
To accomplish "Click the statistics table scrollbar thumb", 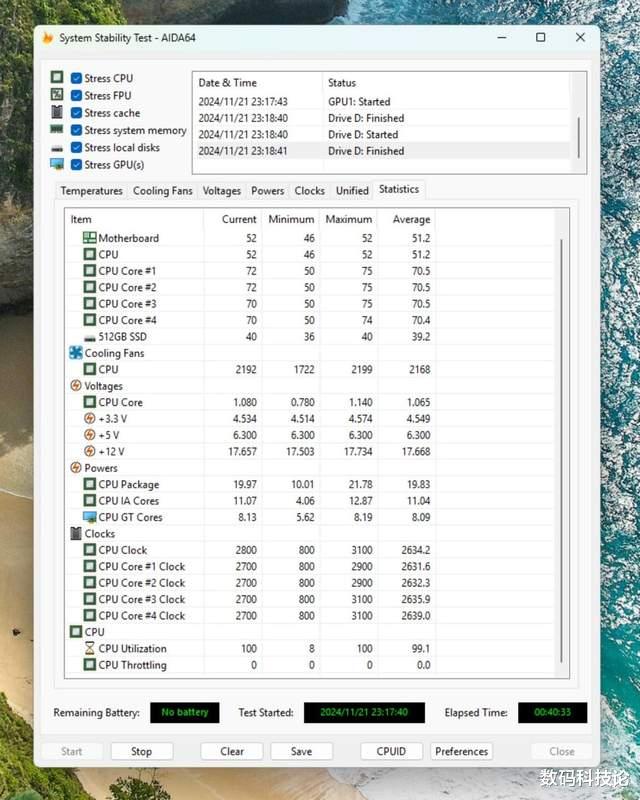I will [561, 451].
